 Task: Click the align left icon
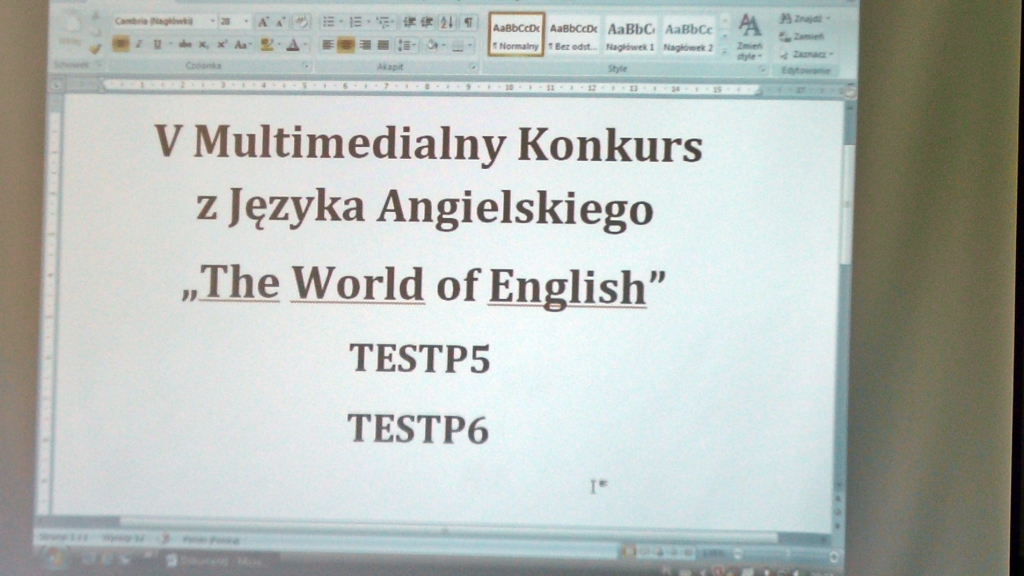click(327, 45)
